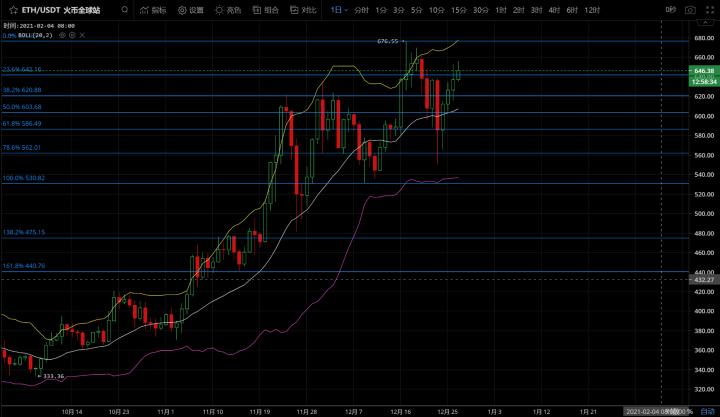Switch interval to 5分
The image size is (720, 417).
[416, 10]
